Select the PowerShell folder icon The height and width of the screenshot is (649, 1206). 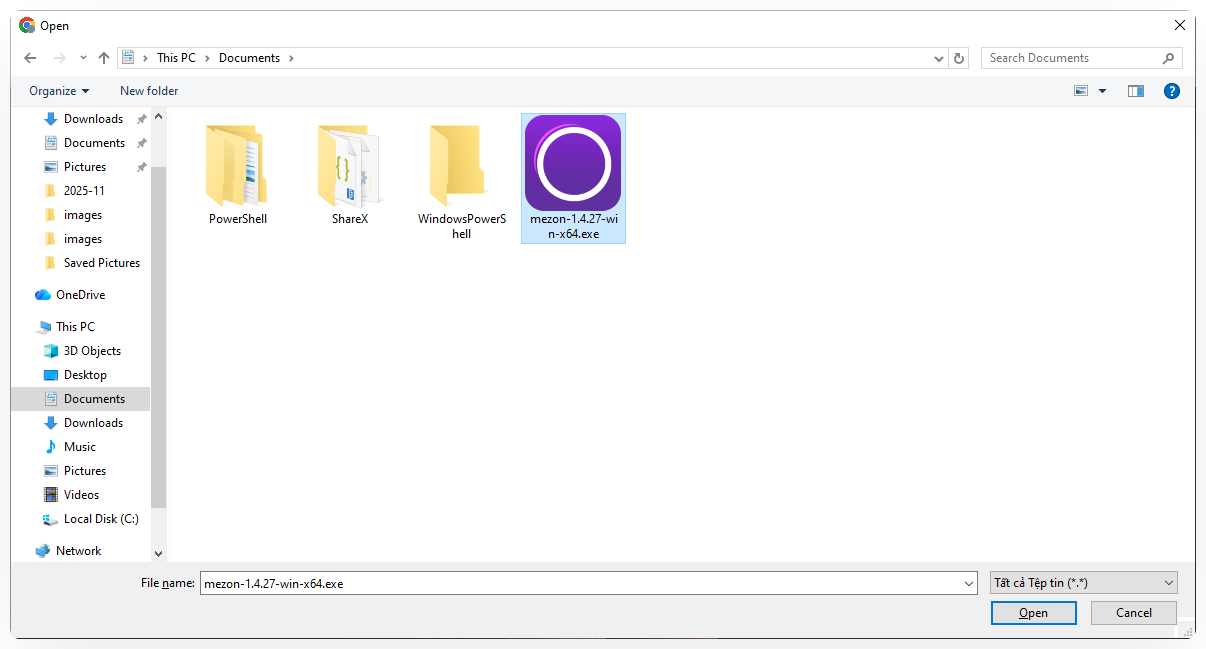click(238, 166)
